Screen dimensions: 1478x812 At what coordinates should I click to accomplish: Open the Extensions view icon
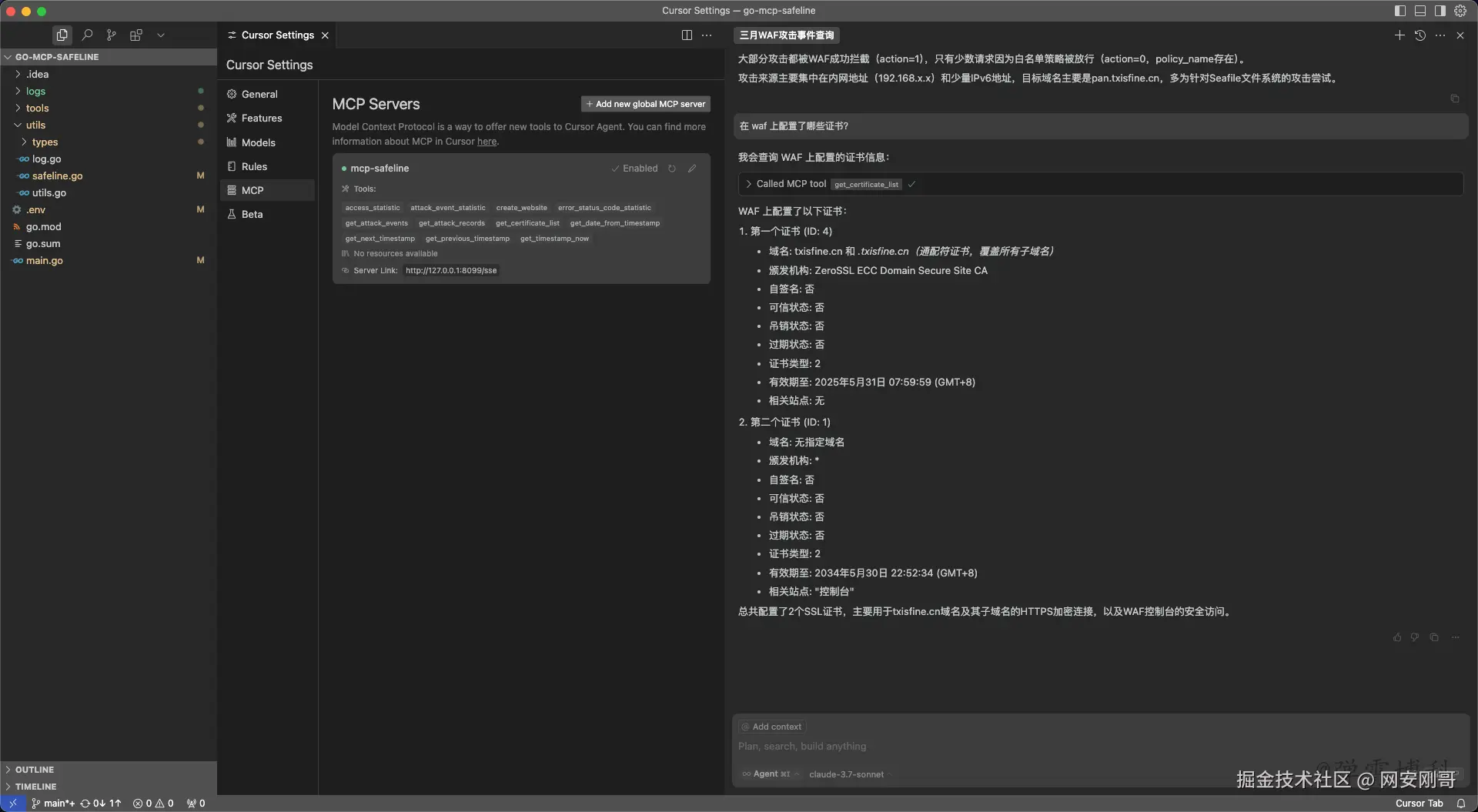136,35
